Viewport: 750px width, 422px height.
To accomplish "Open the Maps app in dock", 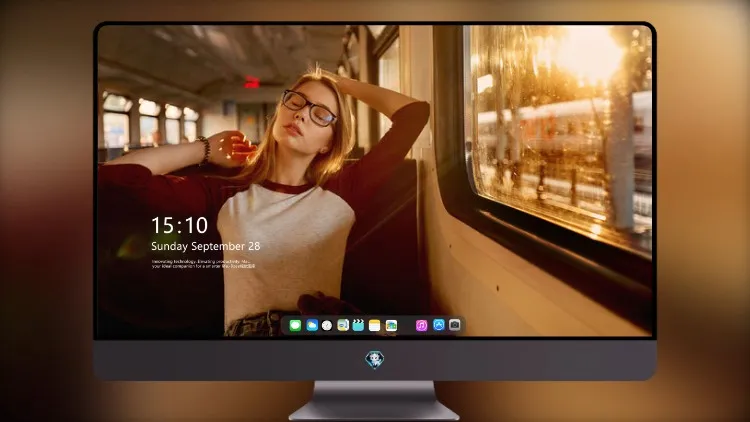I will pos(343,325).
